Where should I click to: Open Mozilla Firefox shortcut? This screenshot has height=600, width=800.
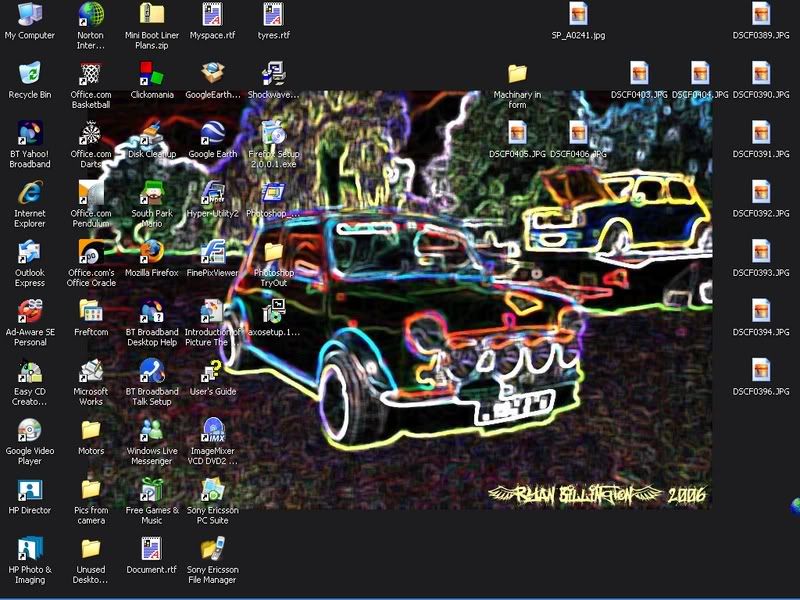click(152, 252)
